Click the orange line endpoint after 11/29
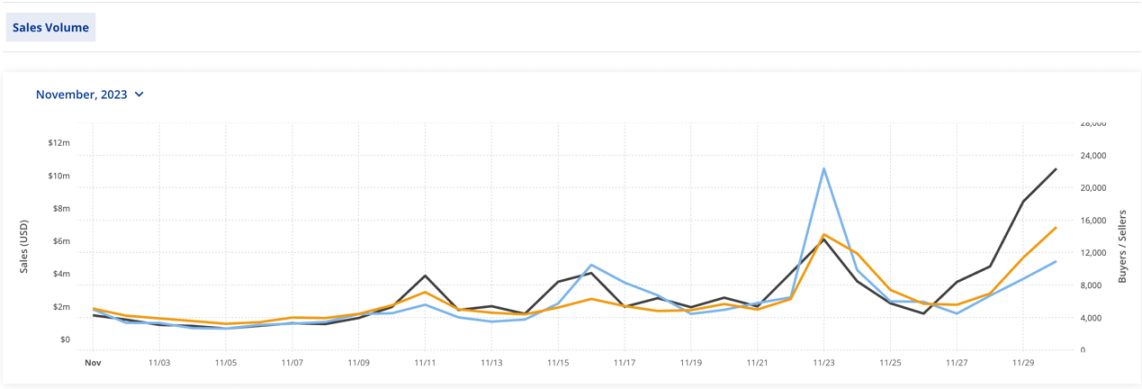 [1056, 227]
